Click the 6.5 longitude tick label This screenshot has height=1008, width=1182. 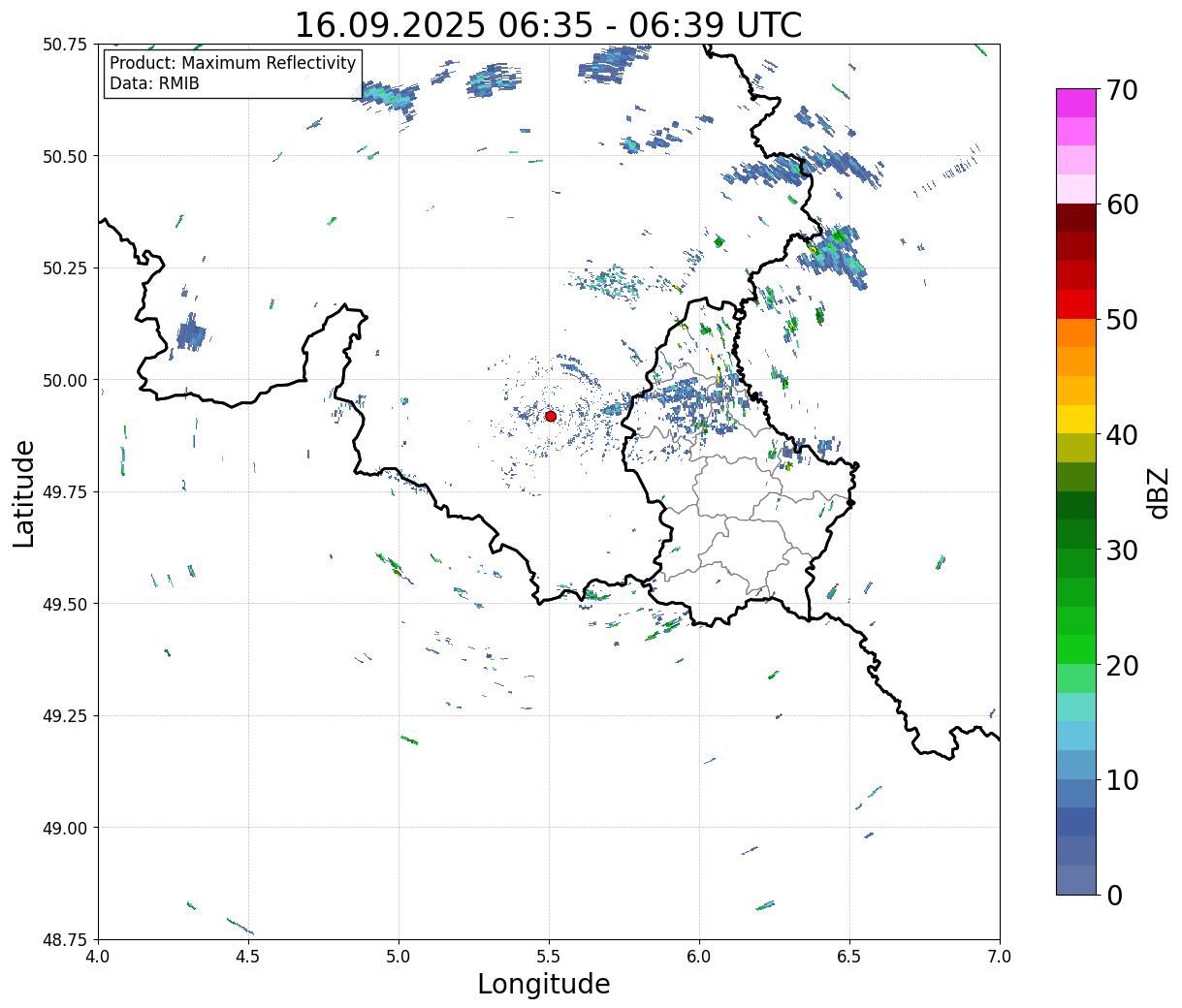849,957
